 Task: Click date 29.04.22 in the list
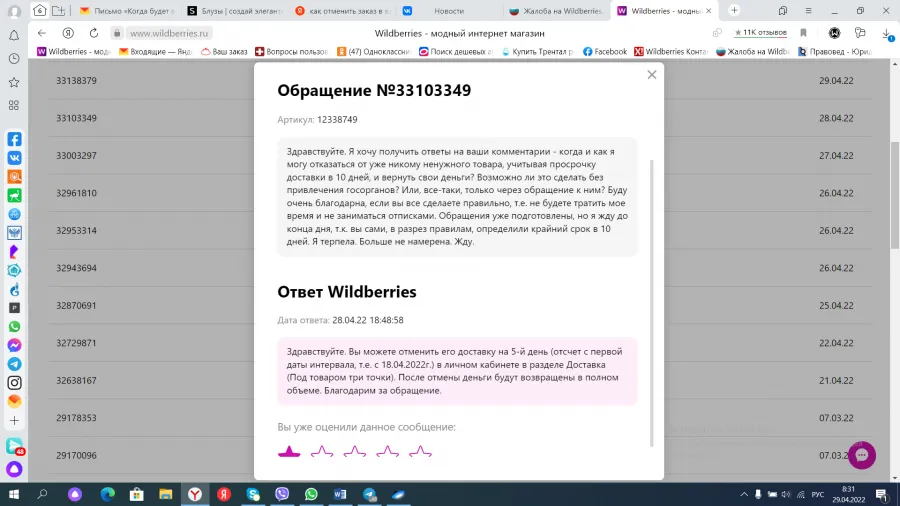[x=836, y=80]
